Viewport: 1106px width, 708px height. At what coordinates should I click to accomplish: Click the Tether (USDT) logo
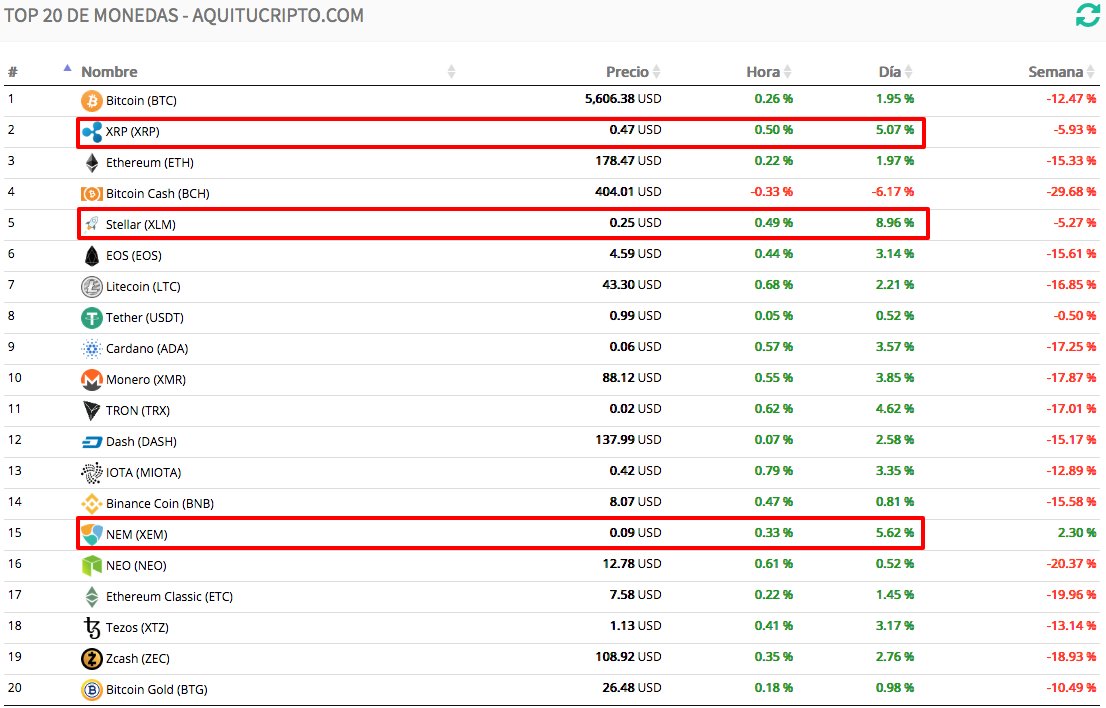coord(92,317)
